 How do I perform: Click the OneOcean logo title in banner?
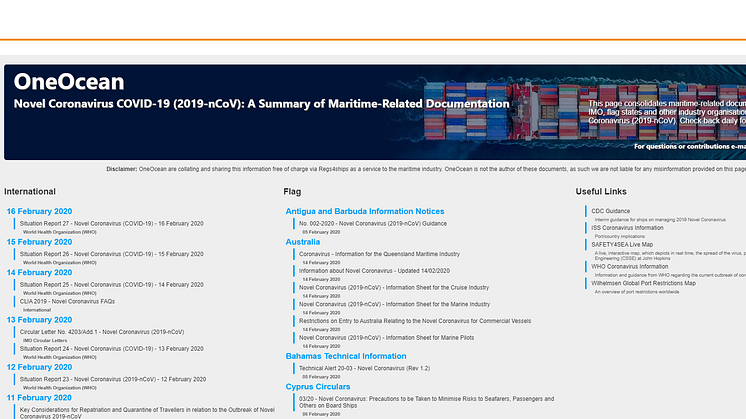point(69,82)
